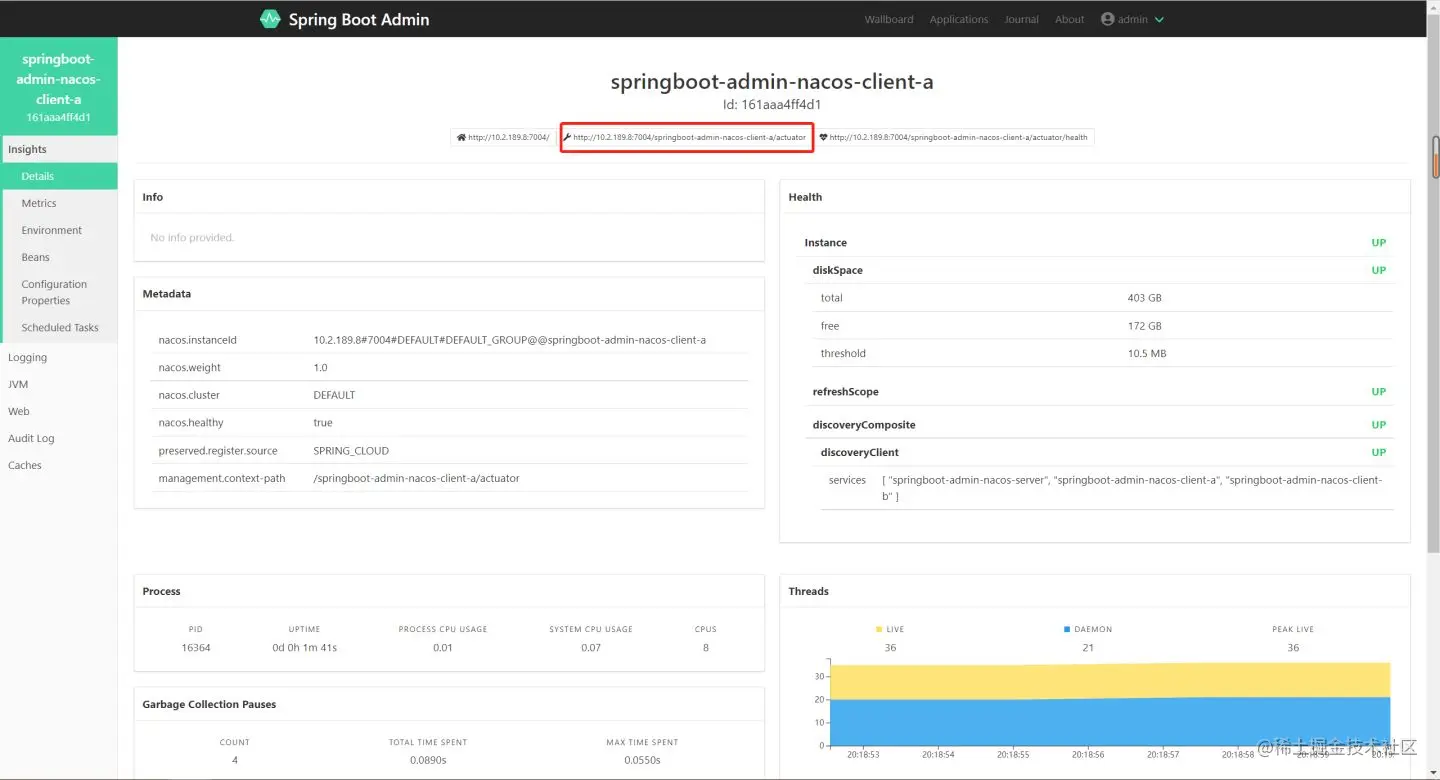
Task: Open Environment in the sidebar
Action: (x=59, y=230)
